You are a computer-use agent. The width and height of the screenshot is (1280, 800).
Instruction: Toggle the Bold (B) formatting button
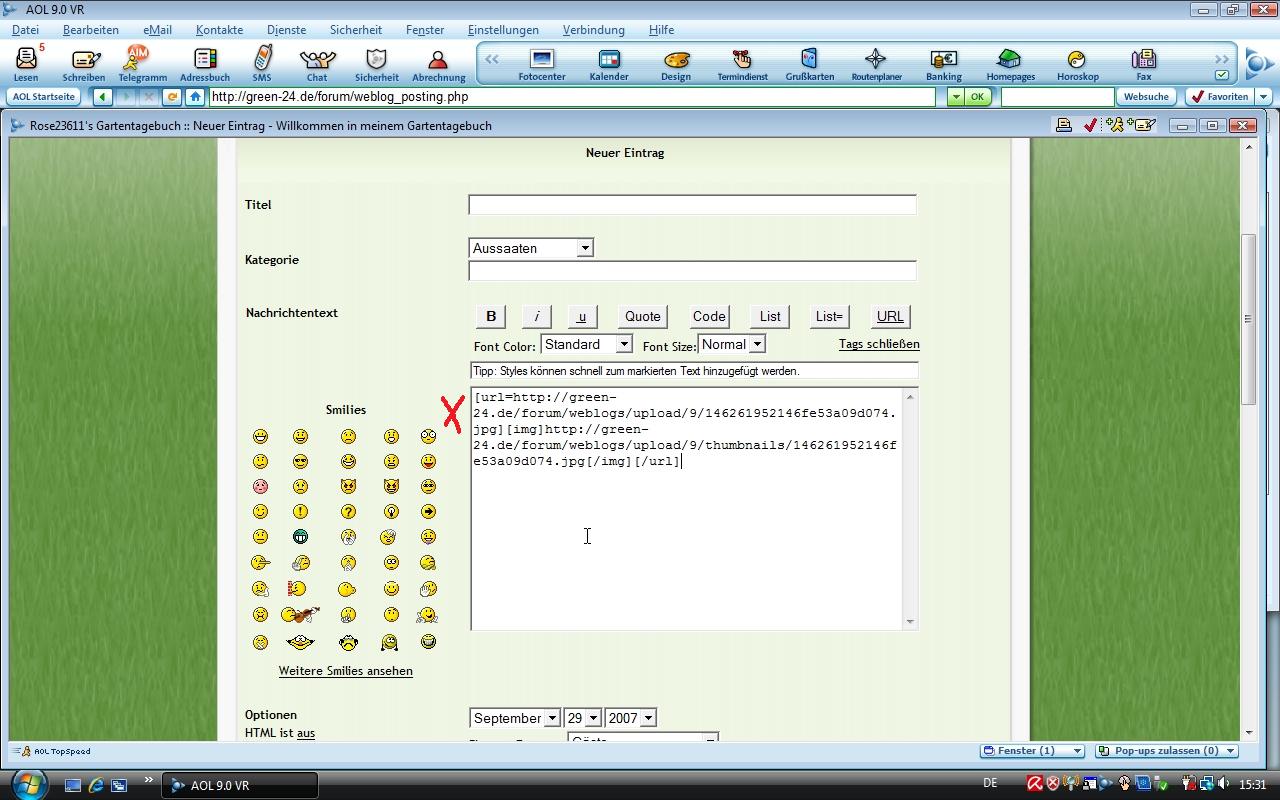coord(491,316)
